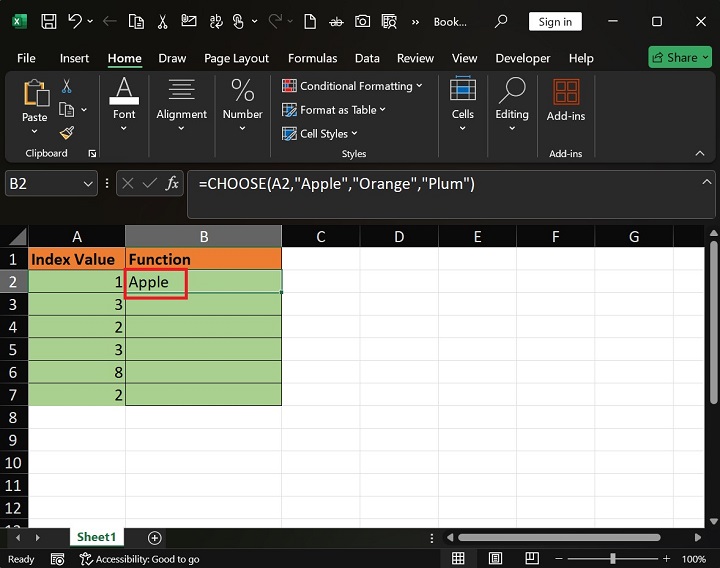Image resolution: width=720 pixels, height=568 pixels.
Task: Click the Cut scissors icon
Action: (67, 87)
